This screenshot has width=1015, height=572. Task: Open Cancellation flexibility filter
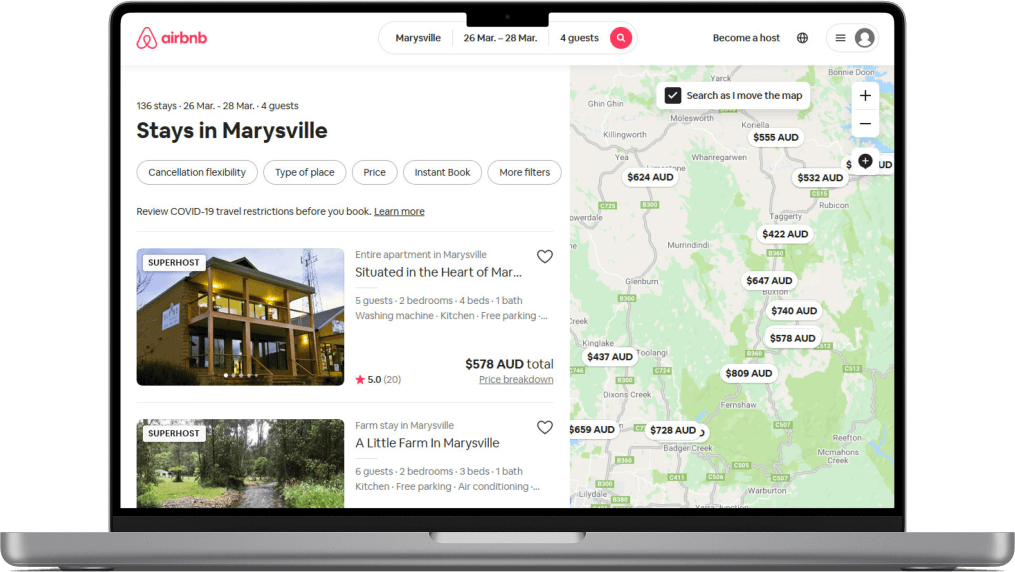click(197, 172)
